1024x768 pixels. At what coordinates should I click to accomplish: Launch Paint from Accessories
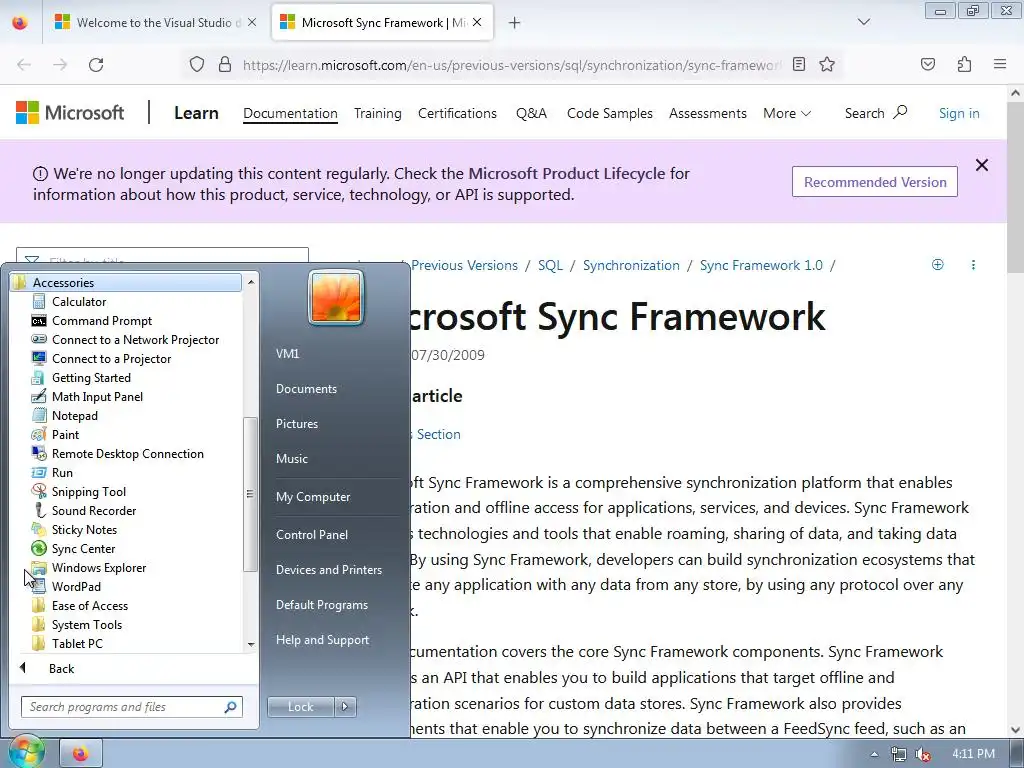tap(65, 434)
